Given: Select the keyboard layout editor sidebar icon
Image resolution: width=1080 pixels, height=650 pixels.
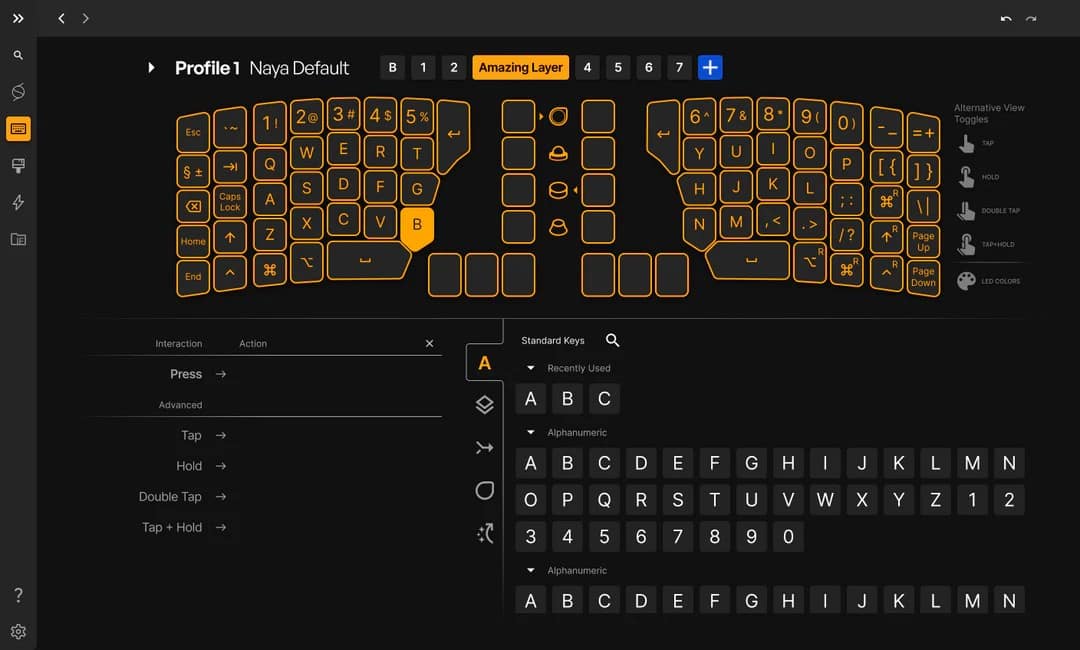Looking at the screenshot, I should pyautogui.click(x=18, y=128).
